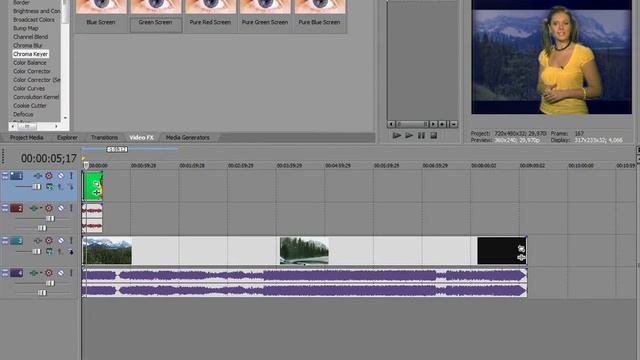Viewport: 640px width, 360px height.
Task: Zoom in with the trimmer plus button
Action: coord(442,124)
